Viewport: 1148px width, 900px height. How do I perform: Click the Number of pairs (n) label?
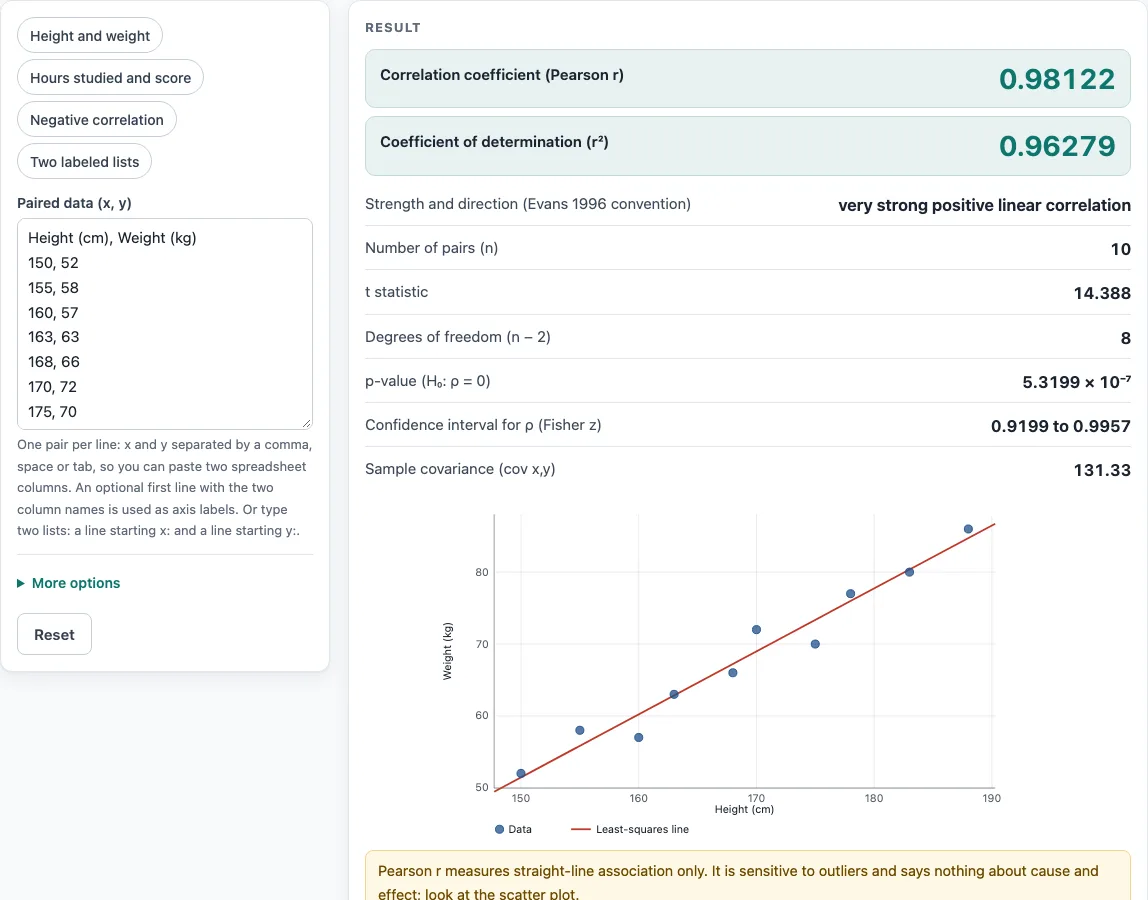[x=431, y=248]
